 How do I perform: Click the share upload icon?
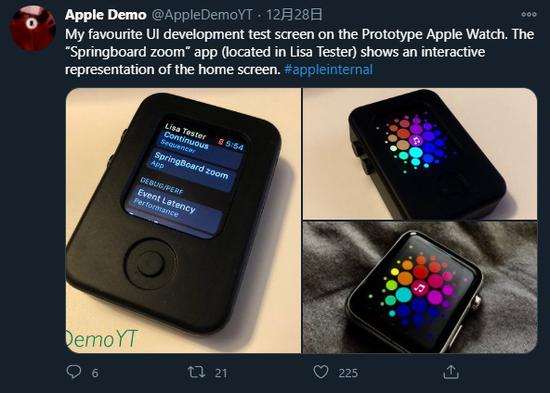point(451,372)
